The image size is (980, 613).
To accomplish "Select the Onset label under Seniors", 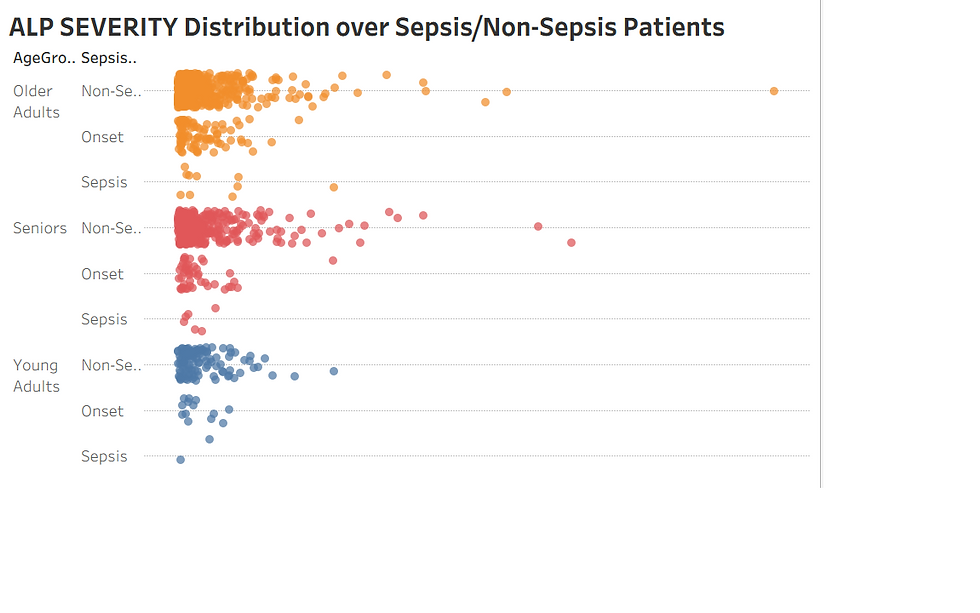I will (102, 274).
